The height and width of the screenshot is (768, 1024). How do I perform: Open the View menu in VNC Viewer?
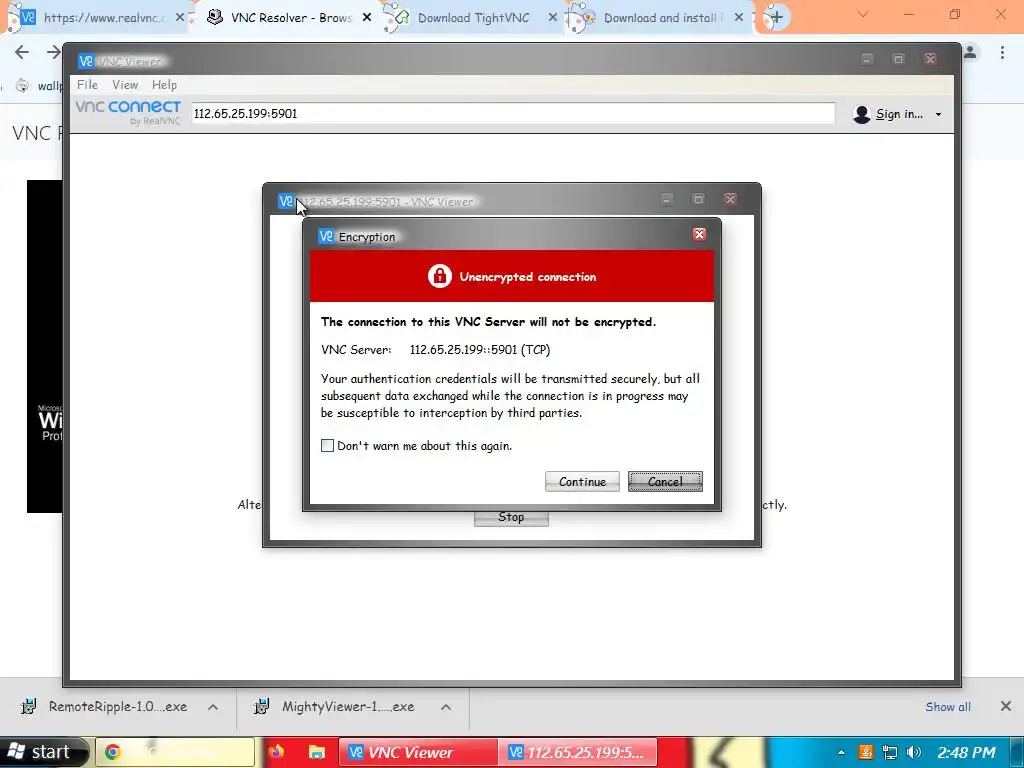pyautogui.click(x=125, y=84)
